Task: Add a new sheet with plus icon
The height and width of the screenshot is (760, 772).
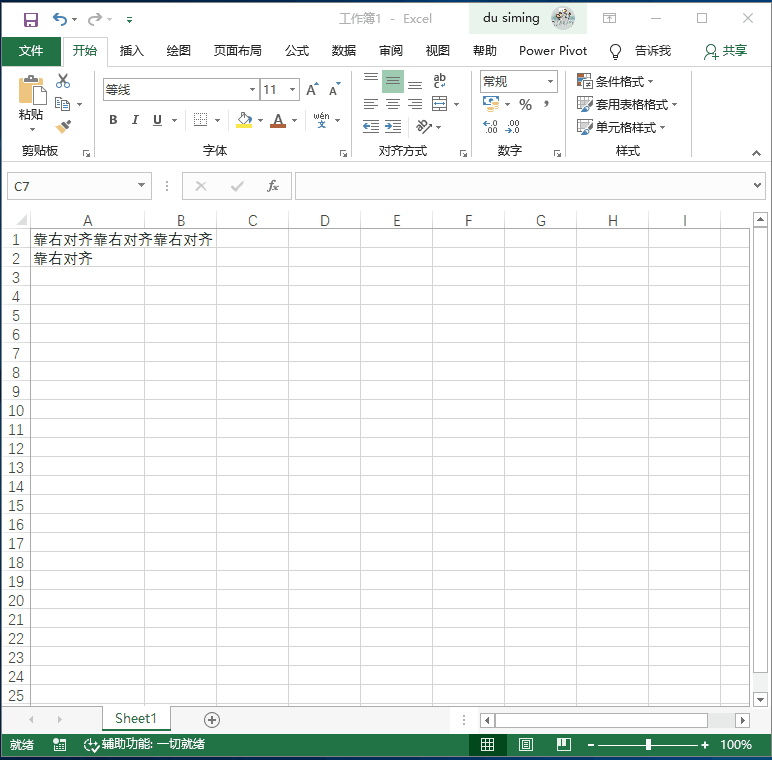Action: [x=212, y=720]
